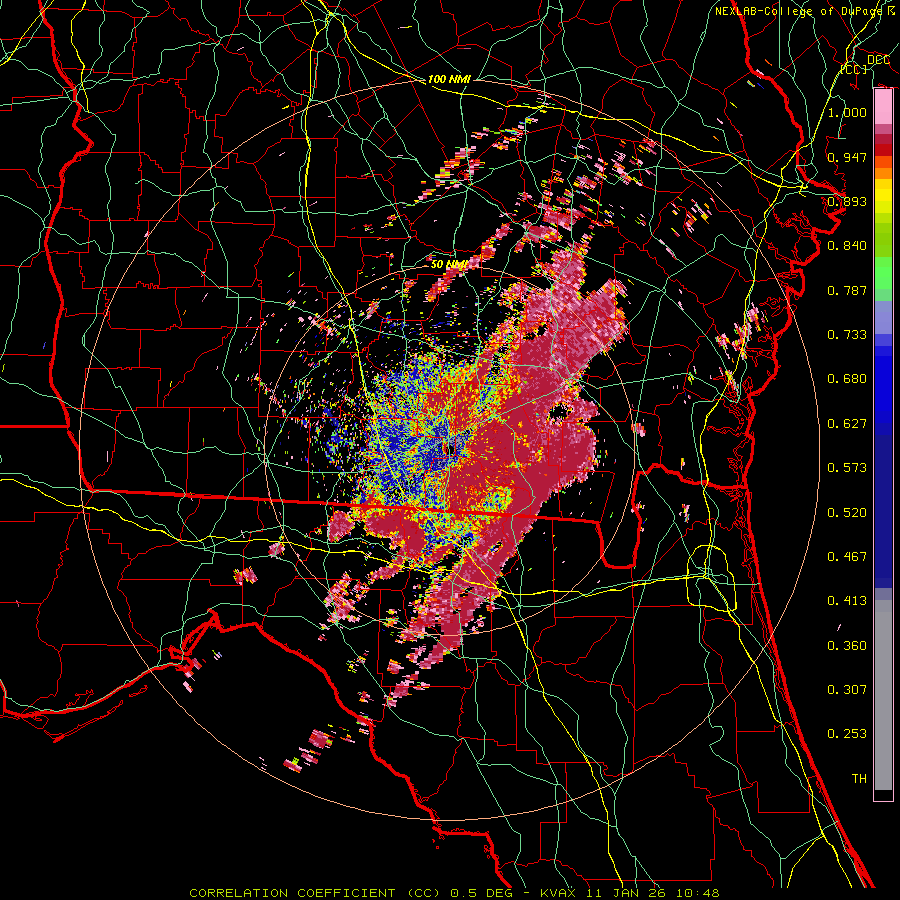Click the 100 NMI range ring label
The height and width of the screenshot is (900, 900).
(449, 79)
